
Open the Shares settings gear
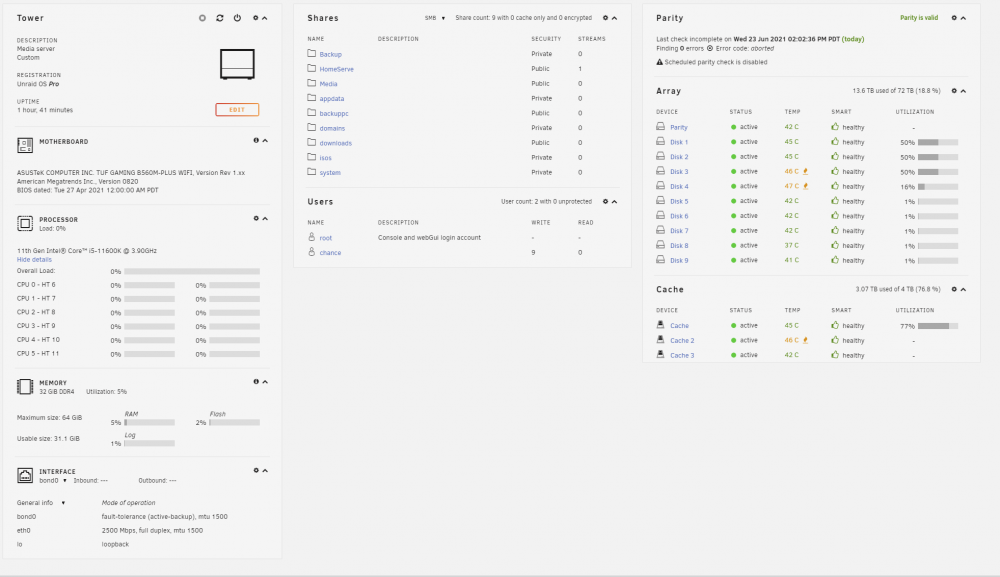pyautogui.click(x=605, y=18)
